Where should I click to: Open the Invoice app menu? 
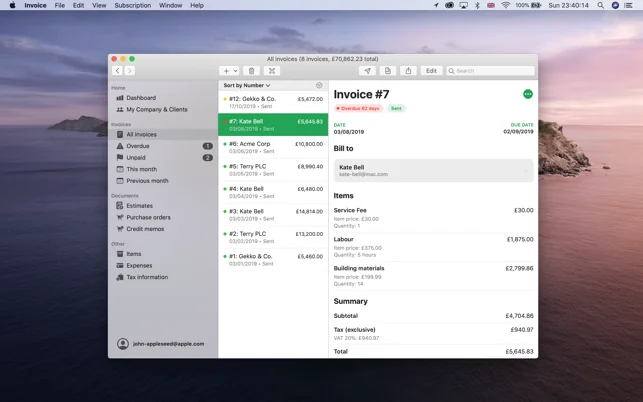(x=35, y=5)
